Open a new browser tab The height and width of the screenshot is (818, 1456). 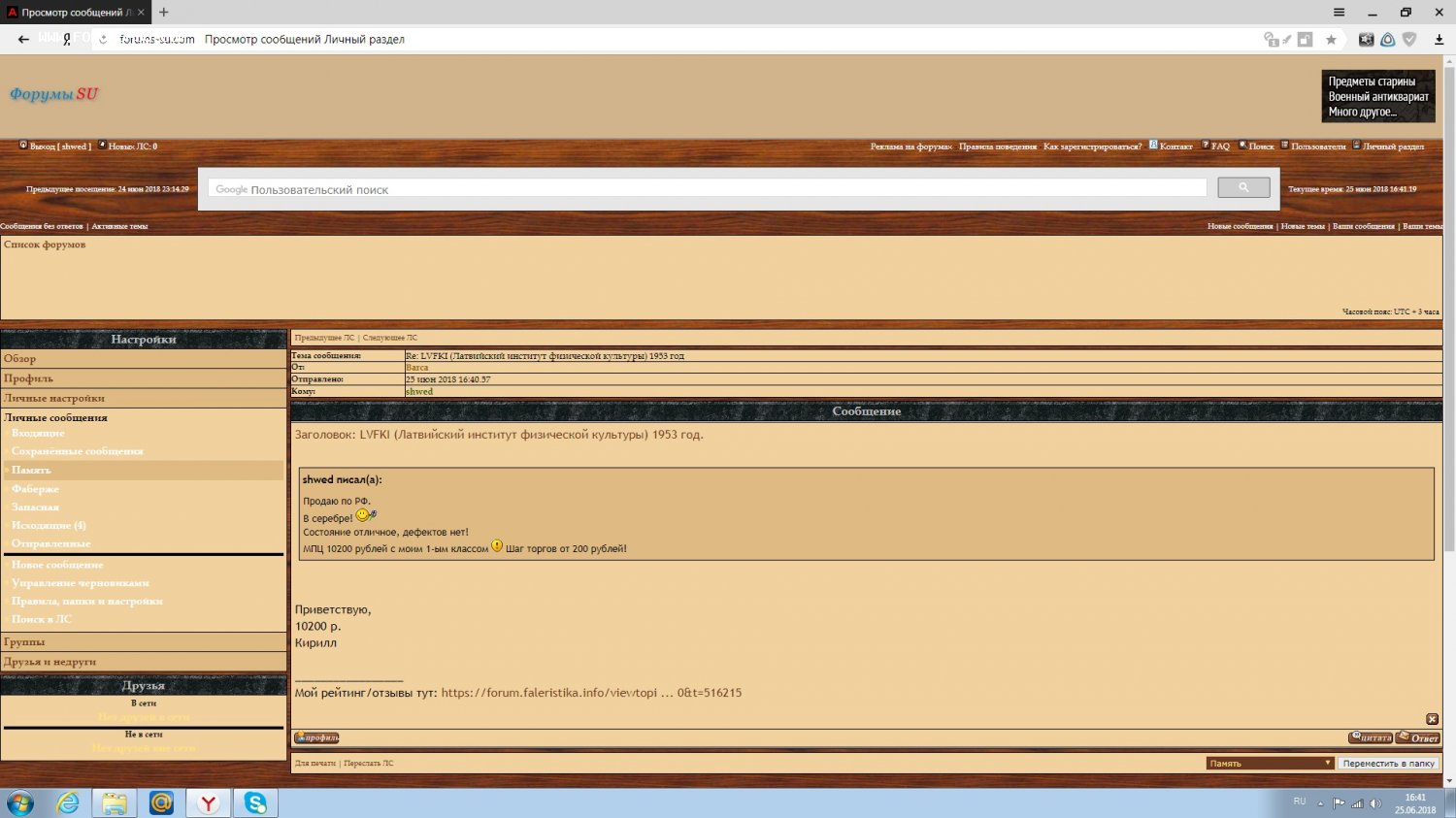tap(164, 13)
